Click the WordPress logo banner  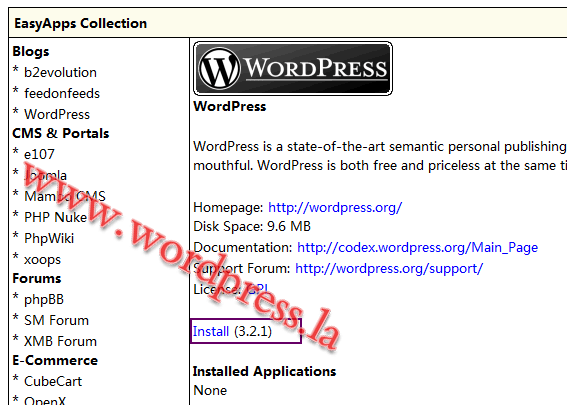[293, 68]
